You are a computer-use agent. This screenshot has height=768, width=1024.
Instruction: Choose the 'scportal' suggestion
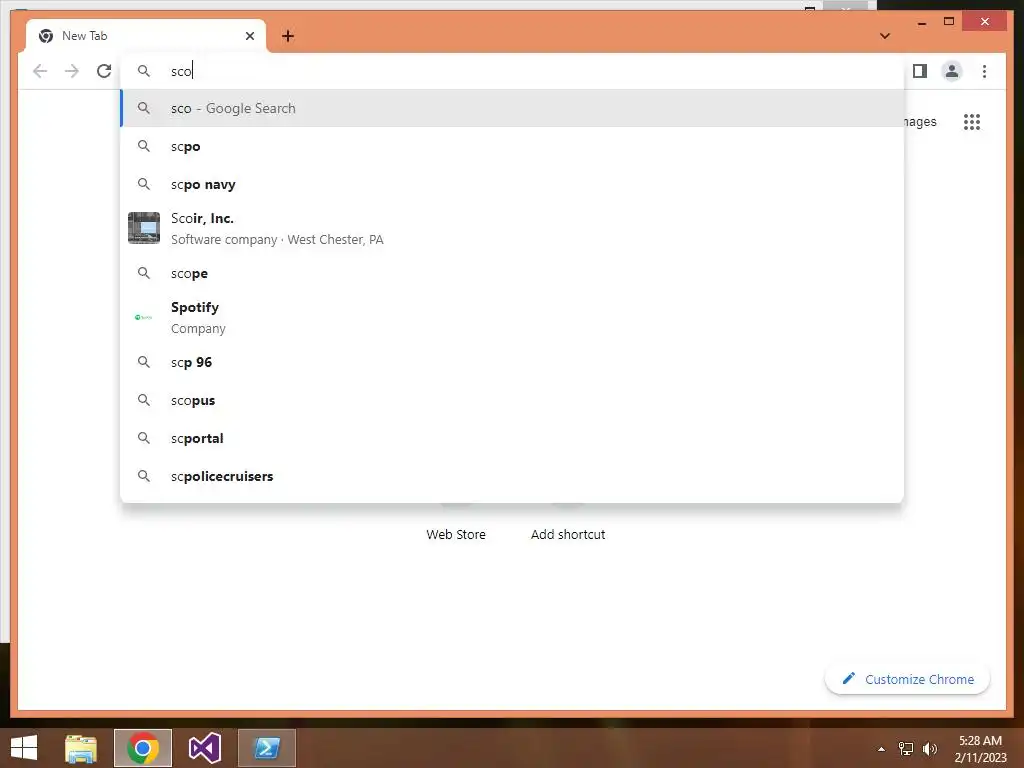(x=513, y=438)
